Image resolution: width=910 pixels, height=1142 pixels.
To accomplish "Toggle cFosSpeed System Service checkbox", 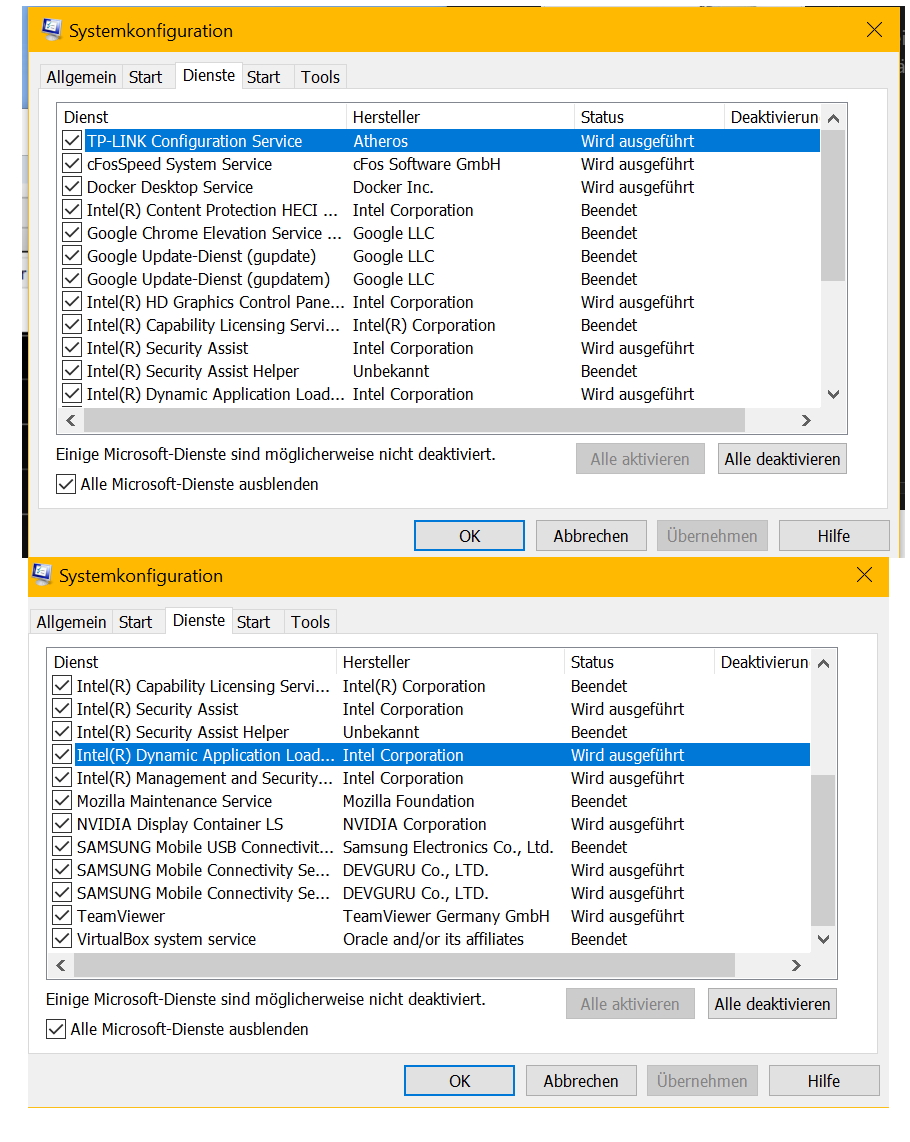I will pyautogui.click(x=72, y=164).
